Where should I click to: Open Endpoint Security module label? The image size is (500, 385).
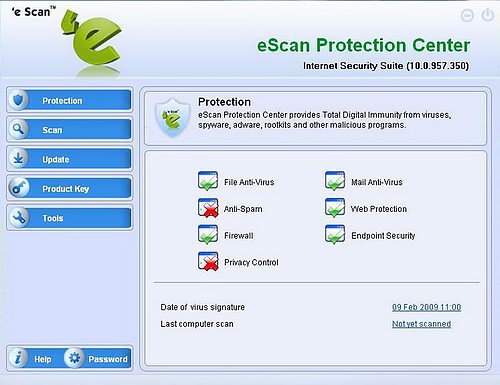[x=383, y=236]
